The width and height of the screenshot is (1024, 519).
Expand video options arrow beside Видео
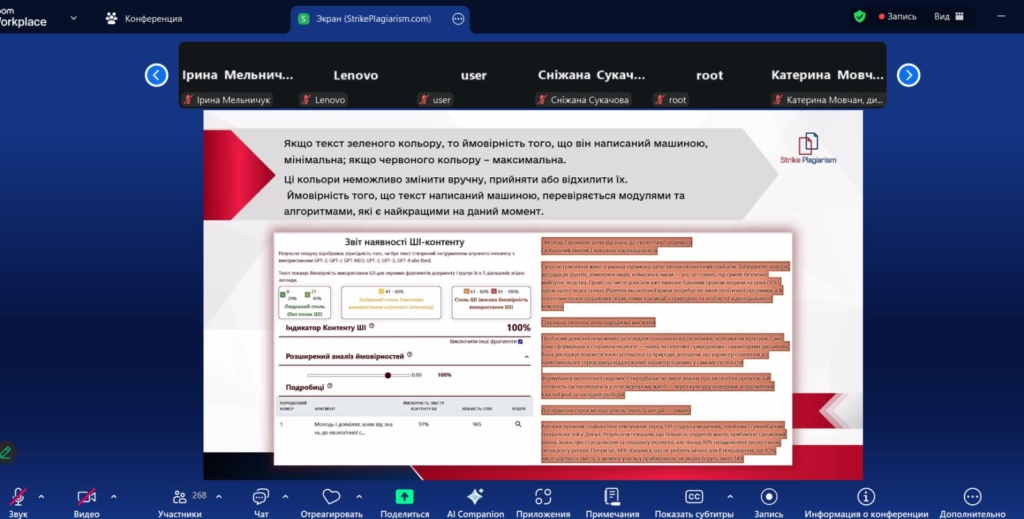pyautogui.click(x=113, y=496)
